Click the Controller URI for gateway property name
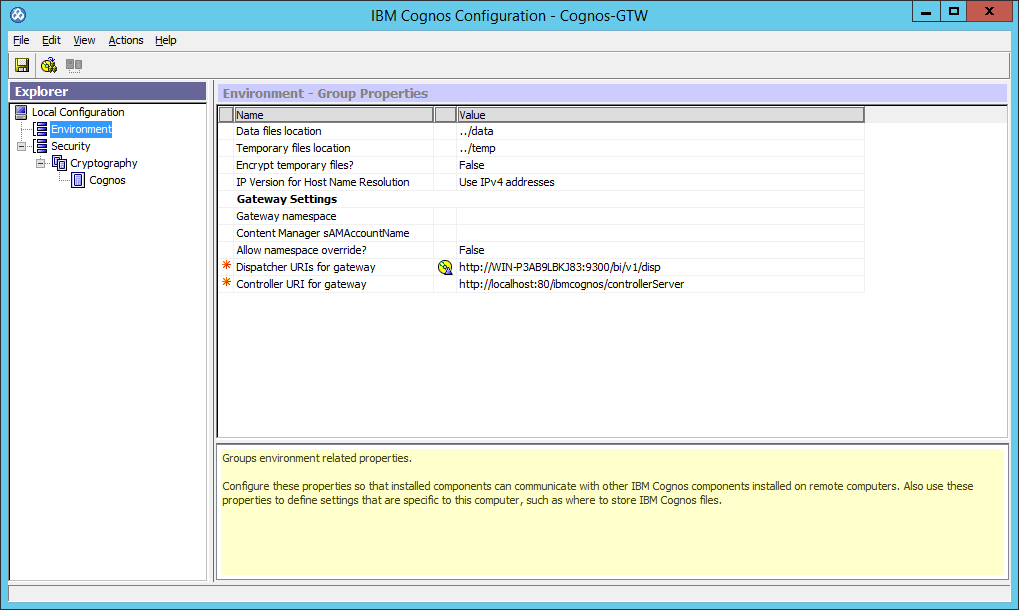 [301, 284]
